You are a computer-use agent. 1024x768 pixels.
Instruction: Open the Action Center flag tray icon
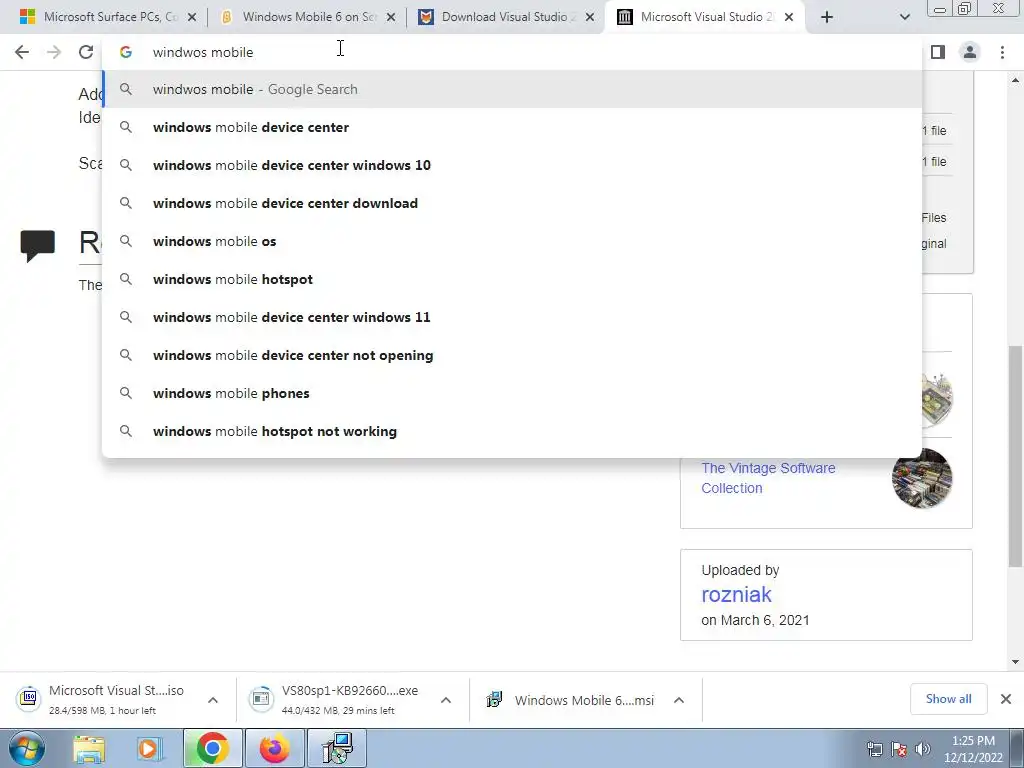tap(899, 750)
